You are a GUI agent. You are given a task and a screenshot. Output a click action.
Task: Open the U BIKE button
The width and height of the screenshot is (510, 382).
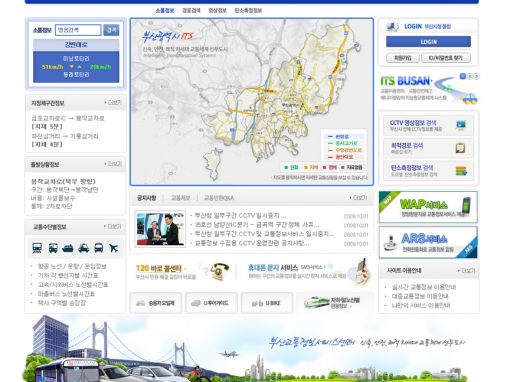point(267,303)
